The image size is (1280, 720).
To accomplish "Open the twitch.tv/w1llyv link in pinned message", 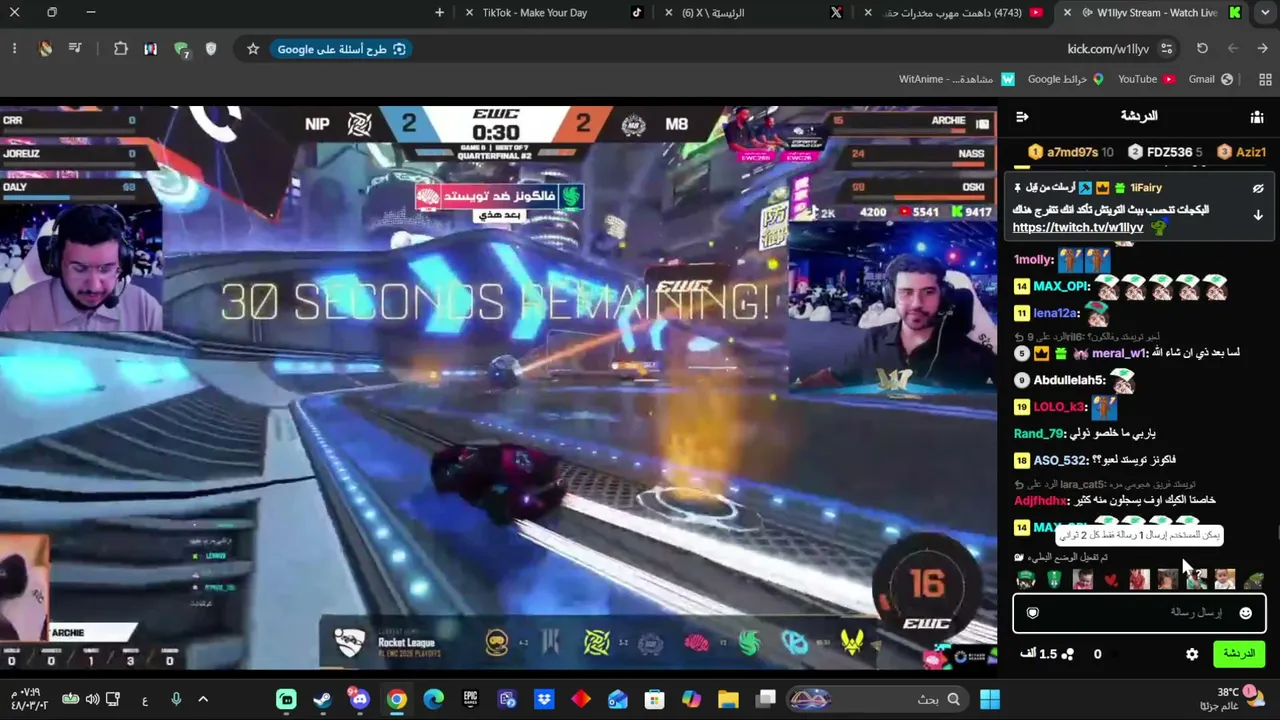I will pos(1078,228).
